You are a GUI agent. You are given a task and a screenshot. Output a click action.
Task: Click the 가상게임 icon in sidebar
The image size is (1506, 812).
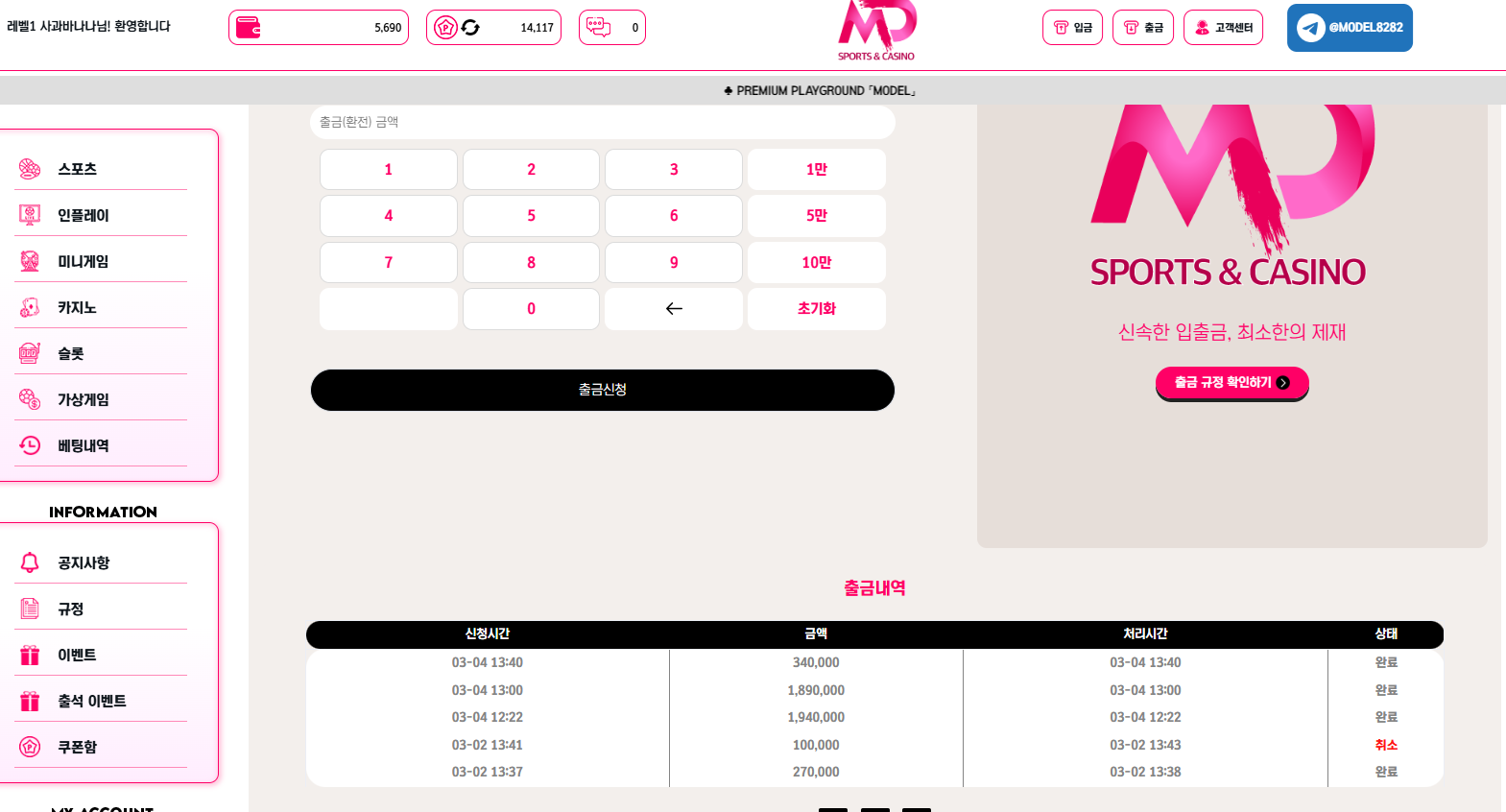[30, 399]
